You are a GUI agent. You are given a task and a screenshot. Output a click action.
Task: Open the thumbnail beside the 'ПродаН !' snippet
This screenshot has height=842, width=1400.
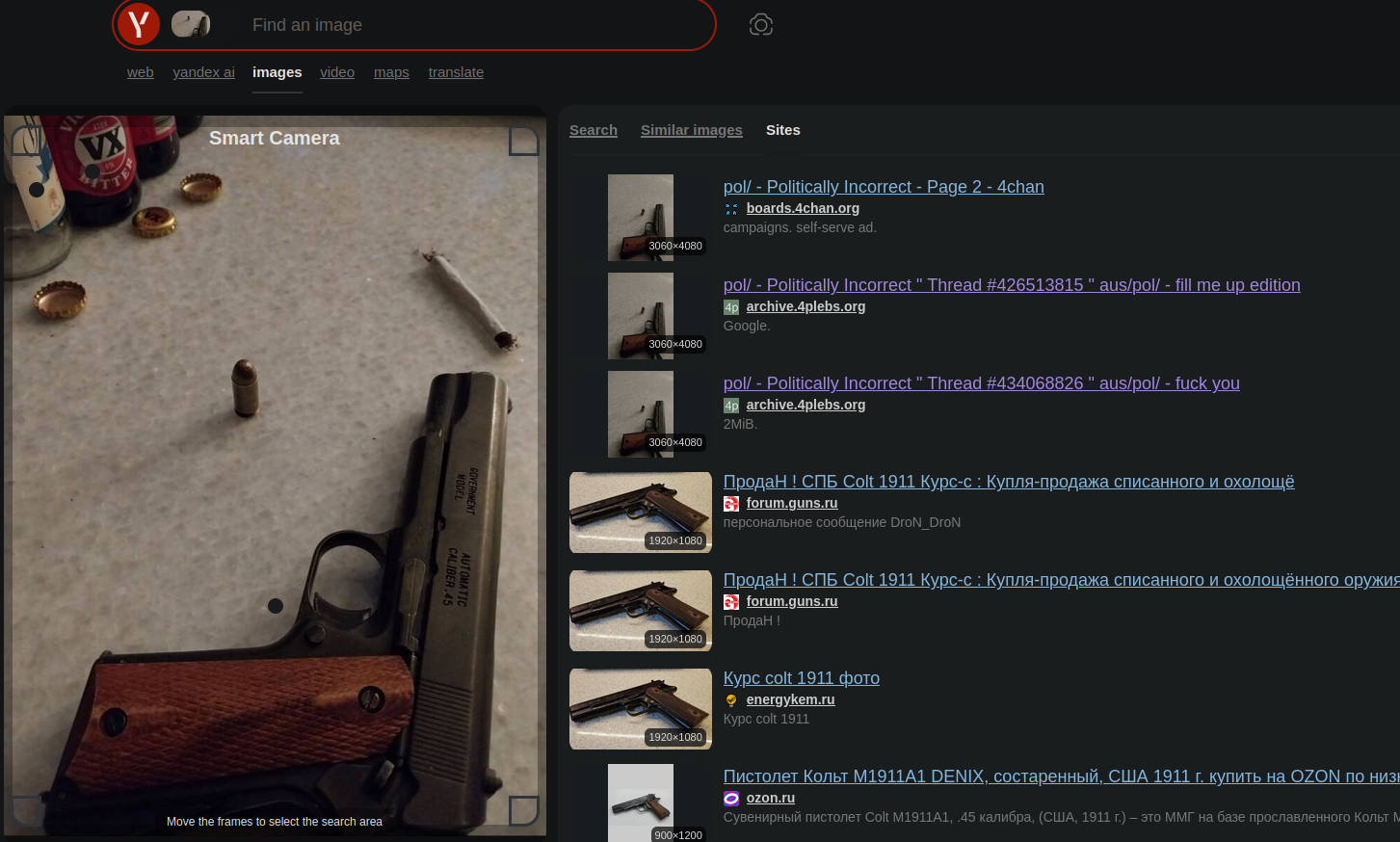pyautogui.click(x=641, y=611)
